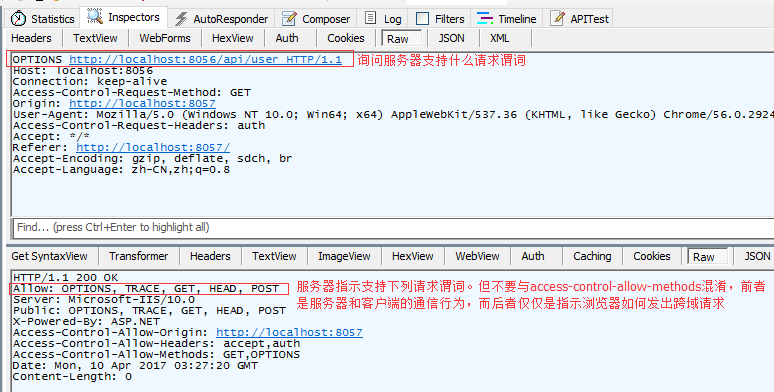Click the 'Content-Length: 0' line
This screenshot has width=774, height=392.
73,377
